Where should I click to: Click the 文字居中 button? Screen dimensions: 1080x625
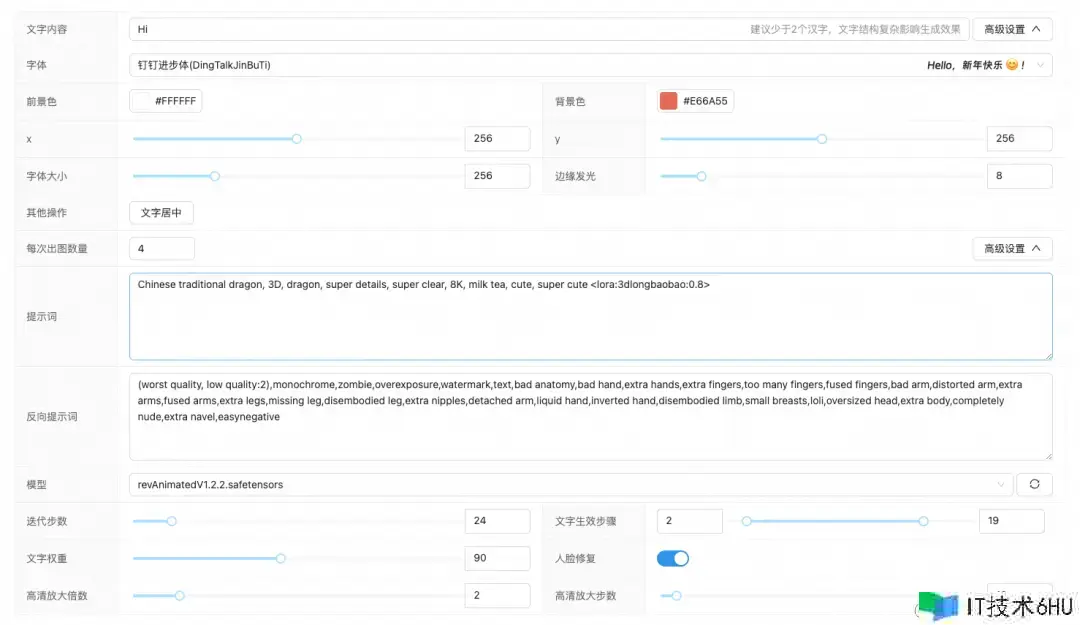click(161, 213)
